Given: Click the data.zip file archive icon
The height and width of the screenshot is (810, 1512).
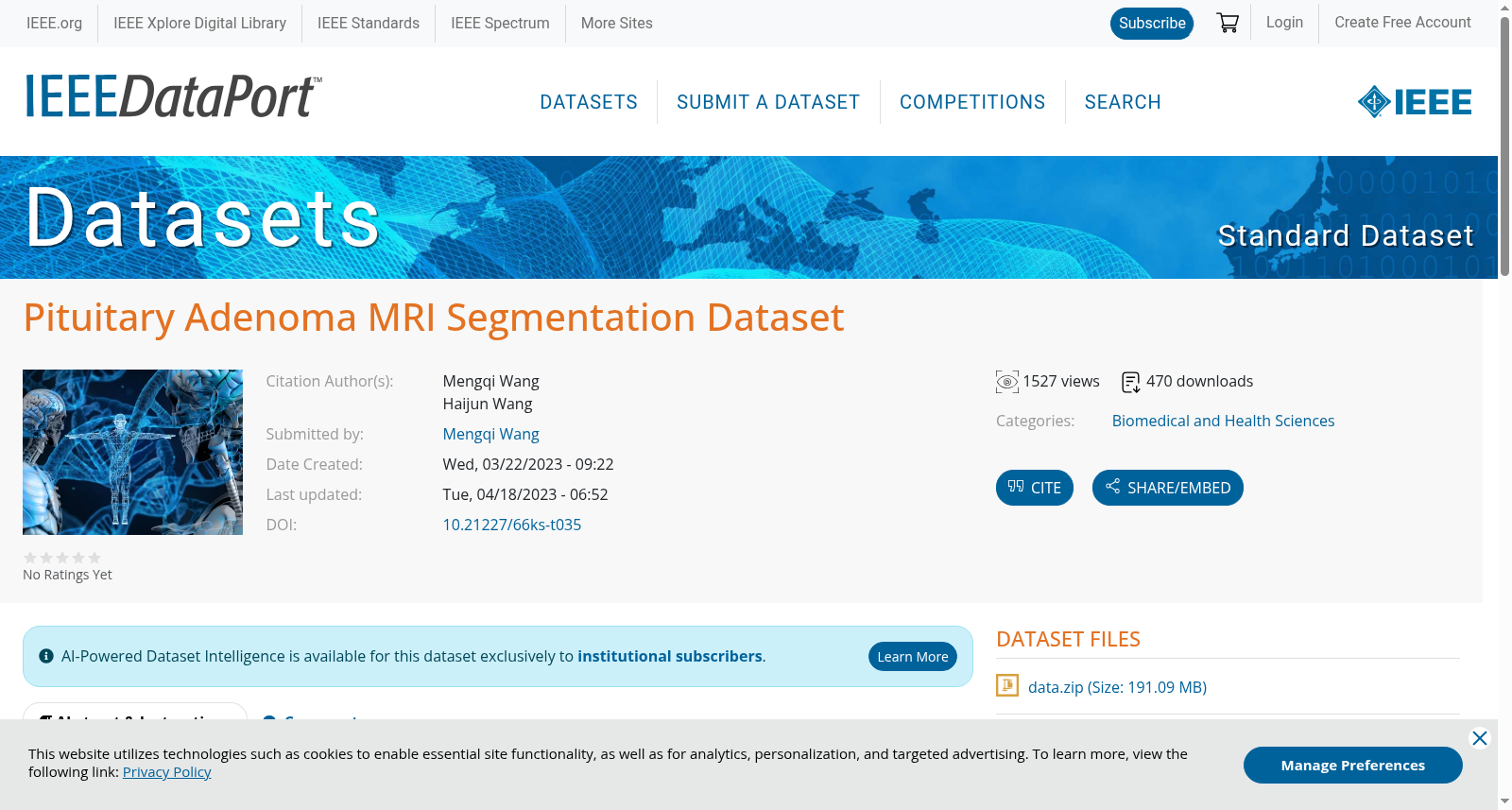Looking at the screenshot, I should click(x=1007, y=685).
